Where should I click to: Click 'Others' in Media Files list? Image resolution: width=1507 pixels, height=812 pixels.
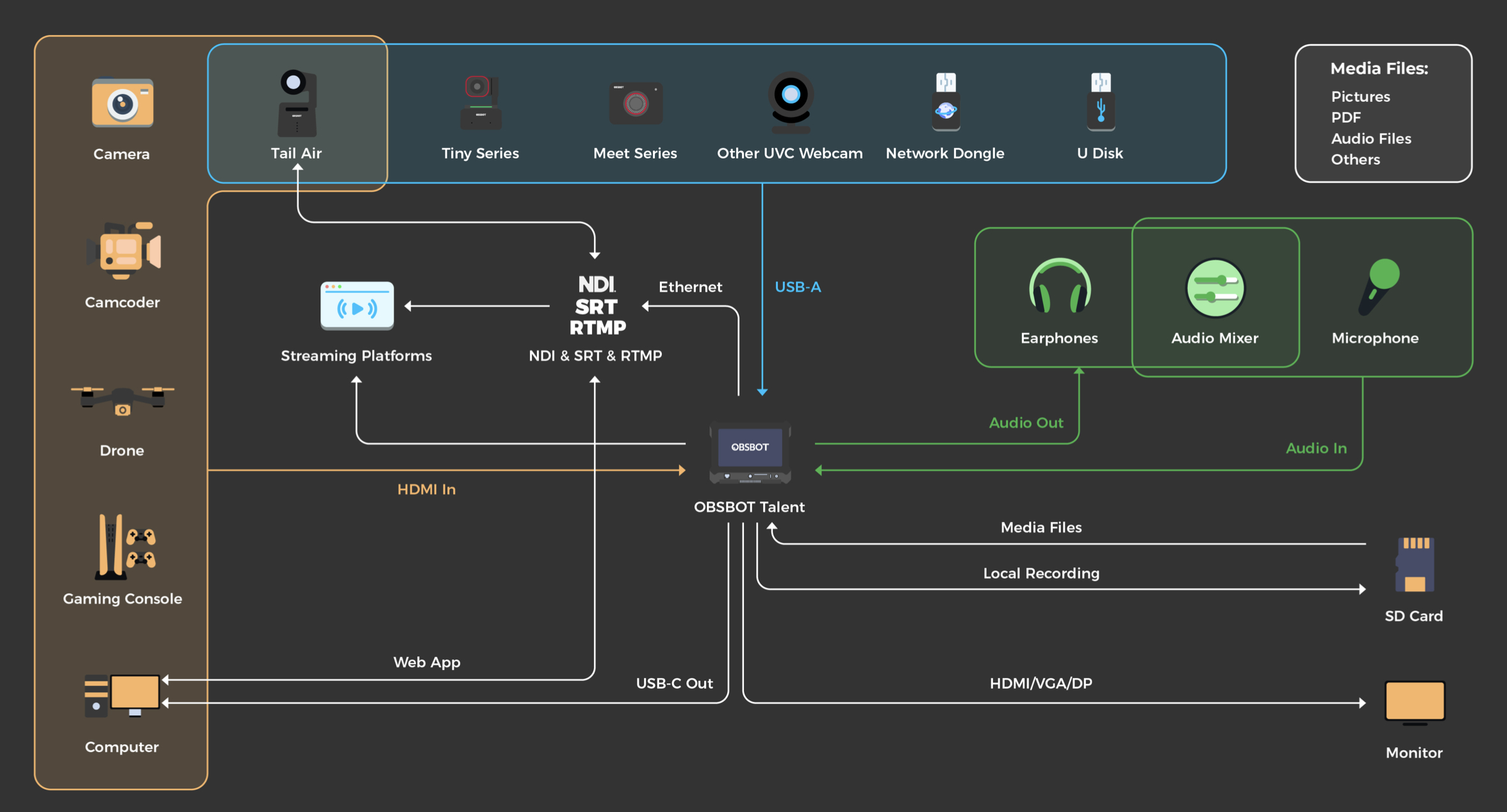[1356, 159]
